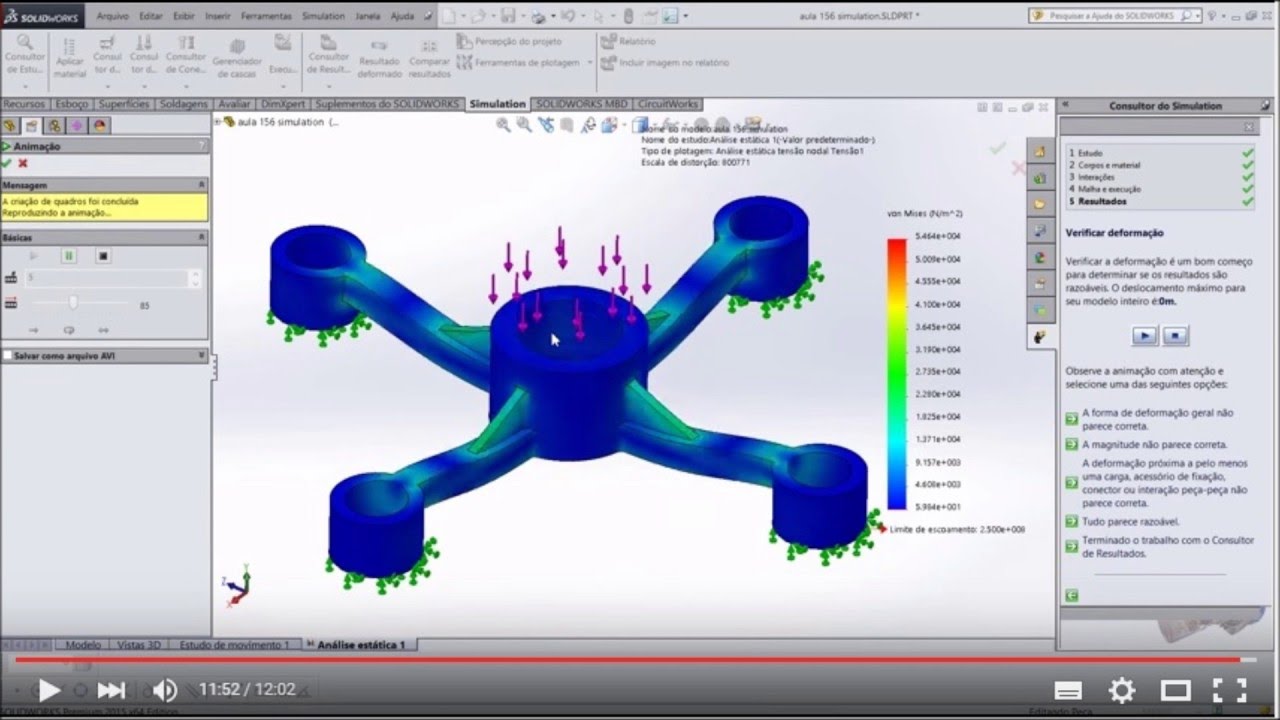Image resolution: width=1280 pixels, height=720 pixels.
Task: Click File Explorer task pane tab
Action: [1040, 204]
